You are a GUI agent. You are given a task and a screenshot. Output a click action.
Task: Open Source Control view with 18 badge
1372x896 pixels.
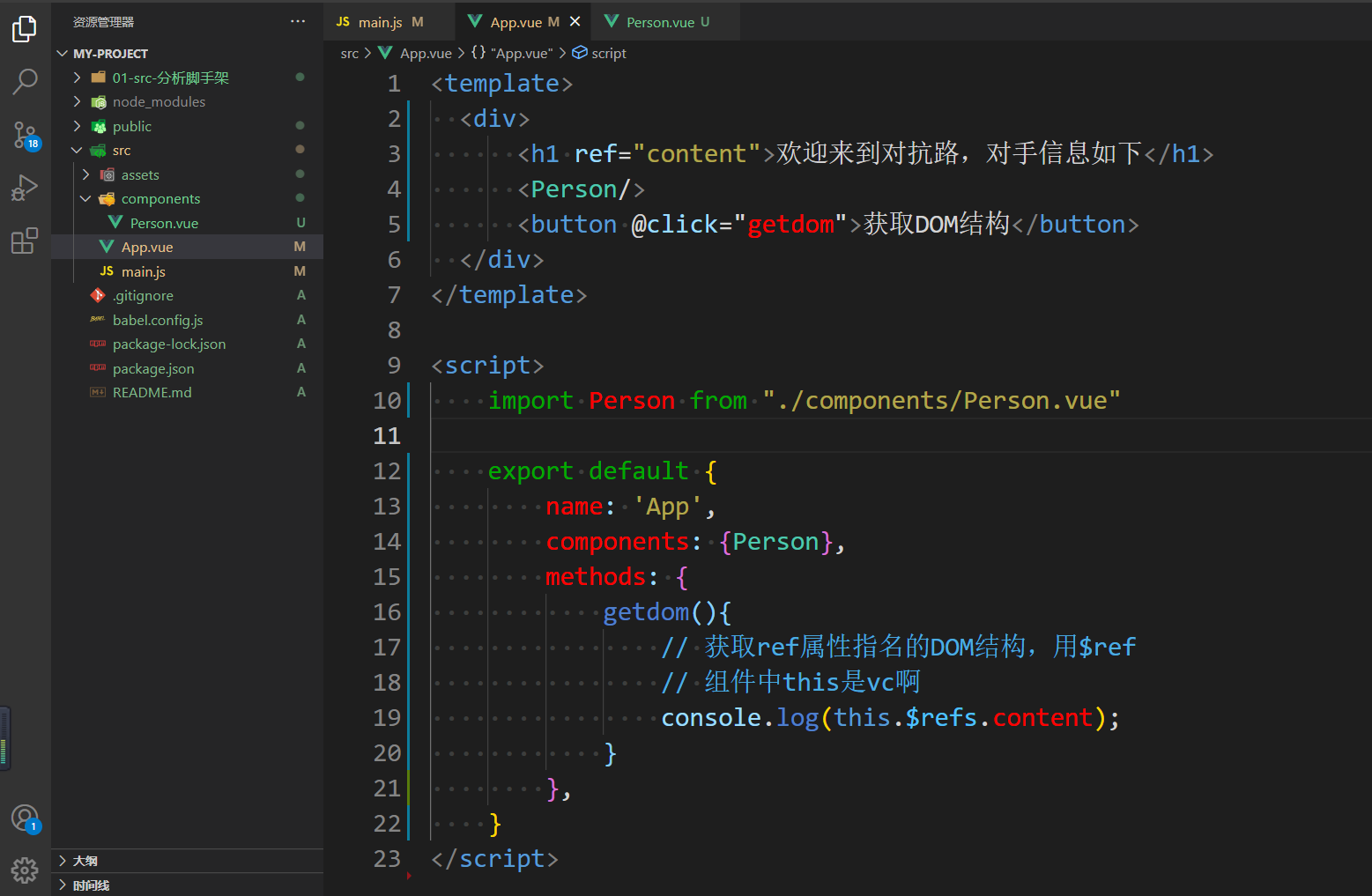25,135
